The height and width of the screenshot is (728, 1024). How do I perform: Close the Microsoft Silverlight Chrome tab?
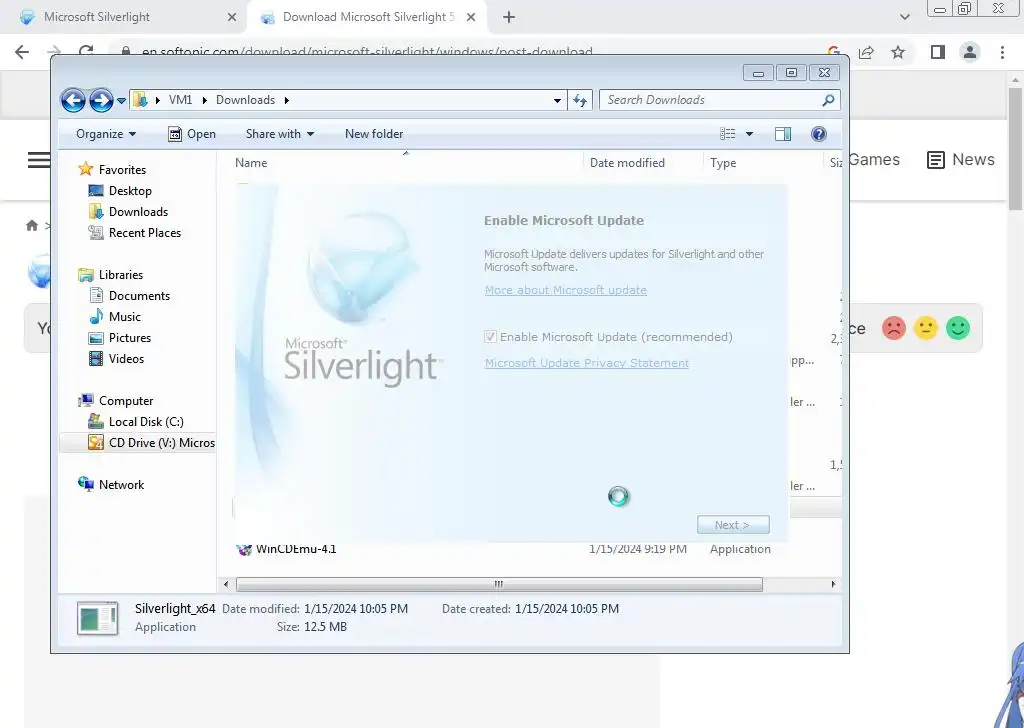232,17
